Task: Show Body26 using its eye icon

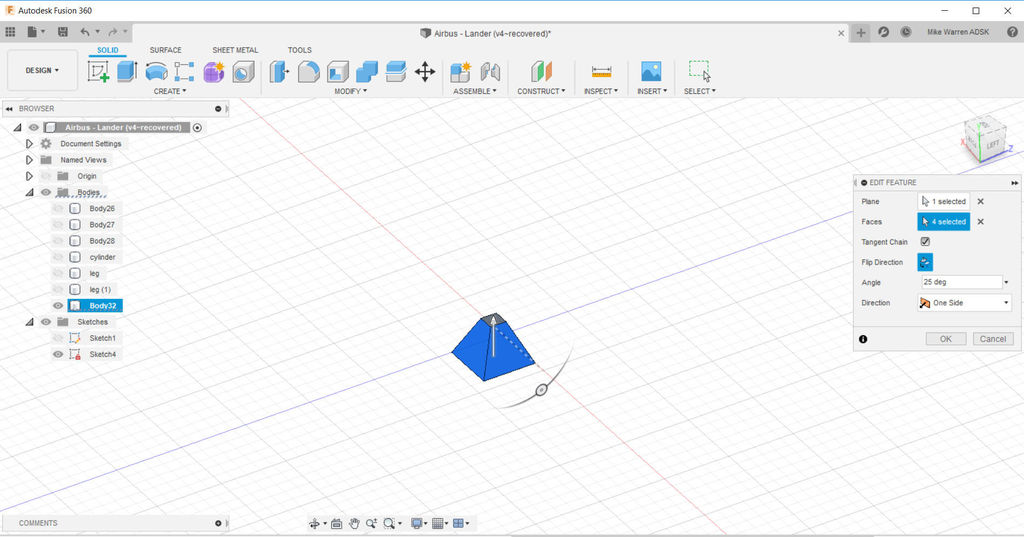Action: 58,208
